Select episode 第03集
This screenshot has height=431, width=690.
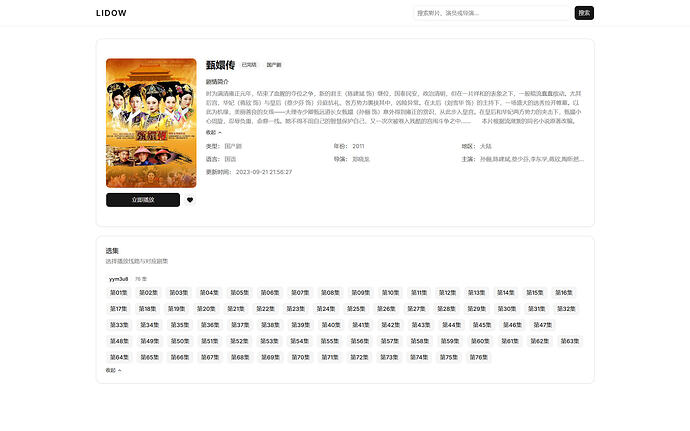[179, 293]
